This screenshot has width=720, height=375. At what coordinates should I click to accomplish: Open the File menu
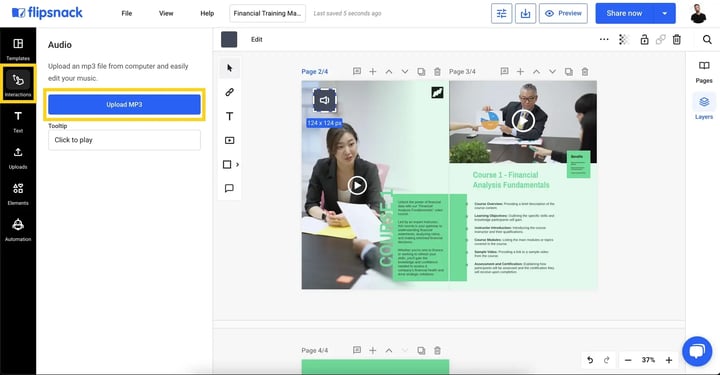127,13
